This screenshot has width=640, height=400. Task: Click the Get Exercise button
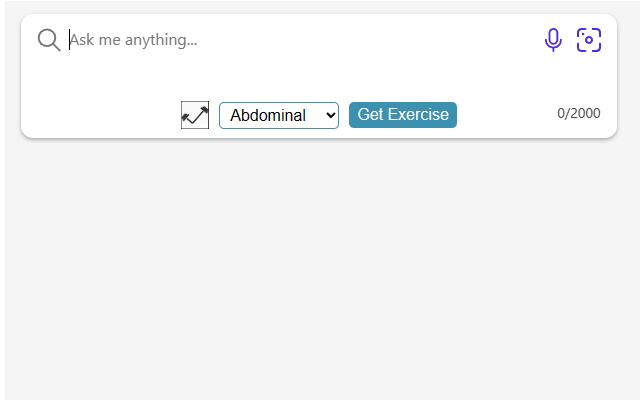point(402,114)
